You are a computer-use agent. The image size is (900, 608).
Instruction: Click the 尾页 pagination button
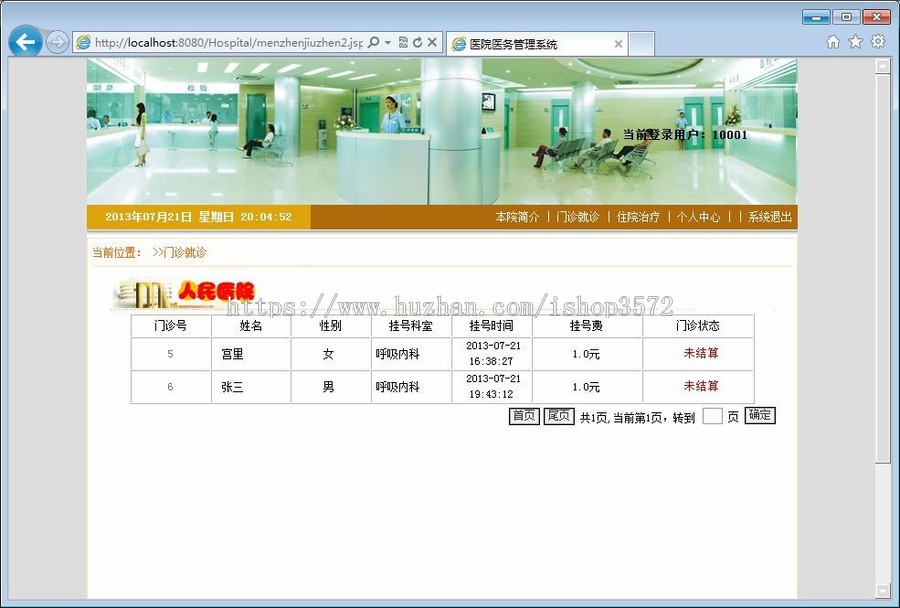pyautogui.click(x=558, y=416)
